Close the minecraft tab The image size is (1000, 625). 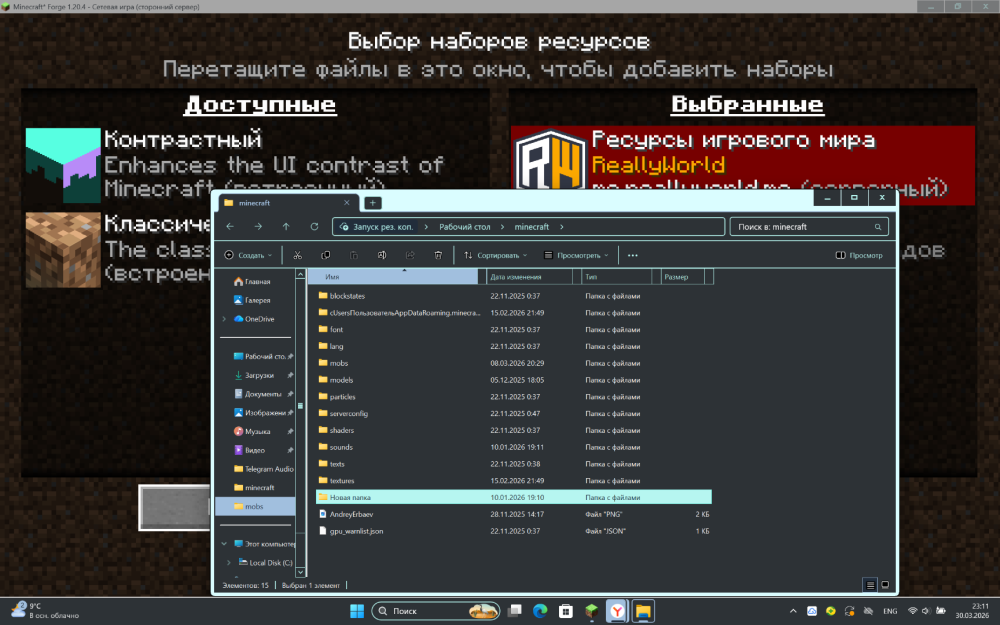[x=347, y=203]
